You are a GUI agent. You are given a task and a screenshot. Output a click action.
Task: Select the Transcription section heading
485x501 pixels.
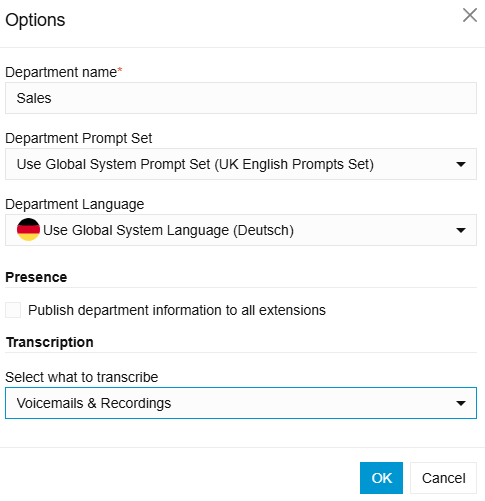pyautogui.click(x=50, y=342)
